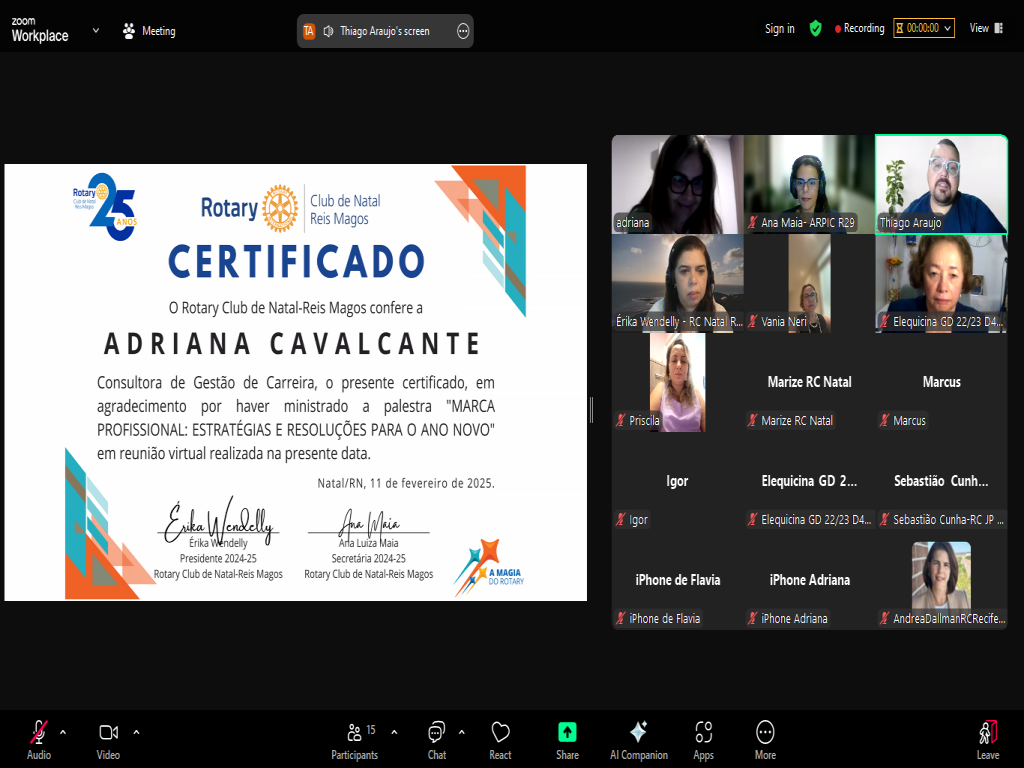Viewport: 1024px width, 768px height.
Task: Click the More options ellipsis icon
Action: tap(765, 739)
